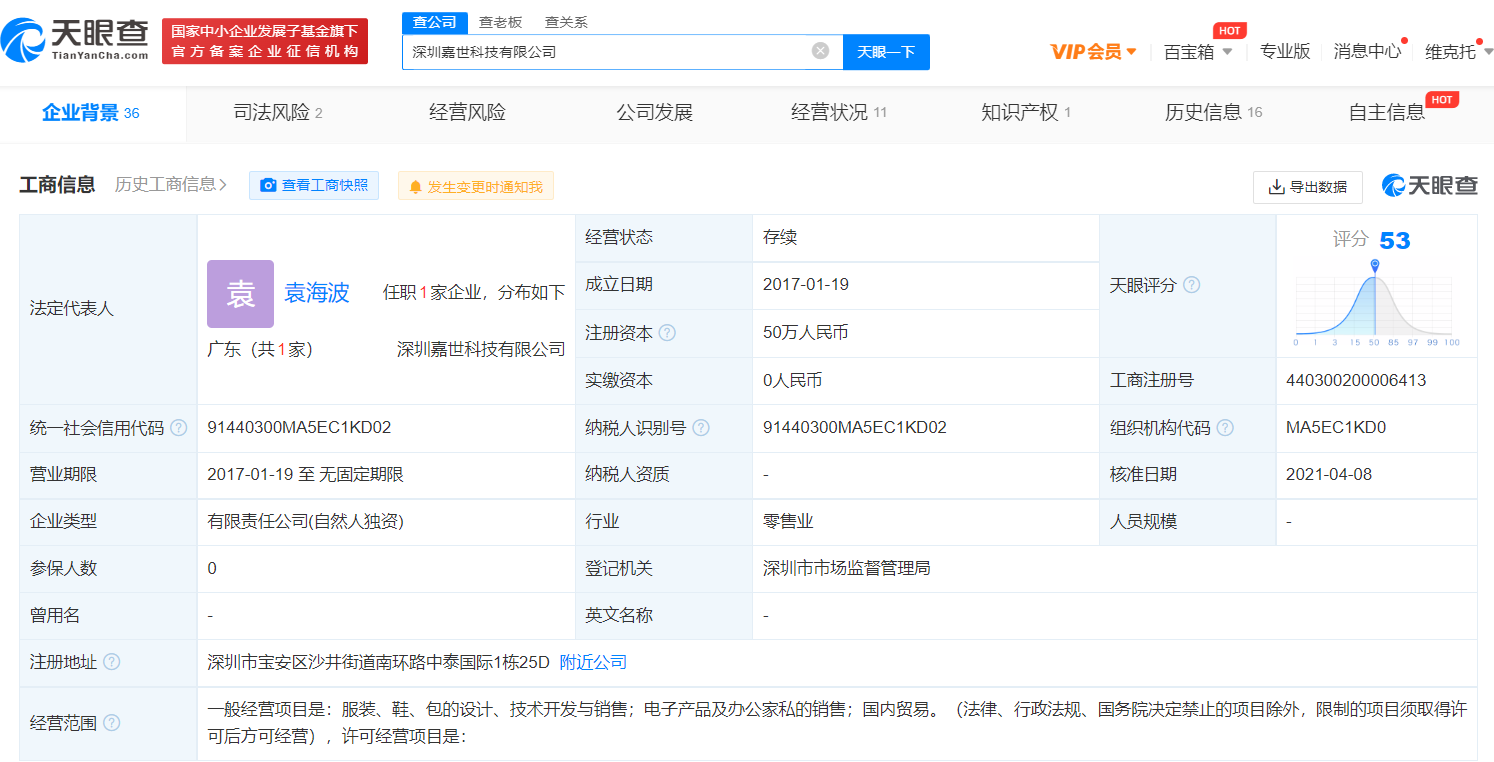Select the 查关系 search tab

pos(566,22)
